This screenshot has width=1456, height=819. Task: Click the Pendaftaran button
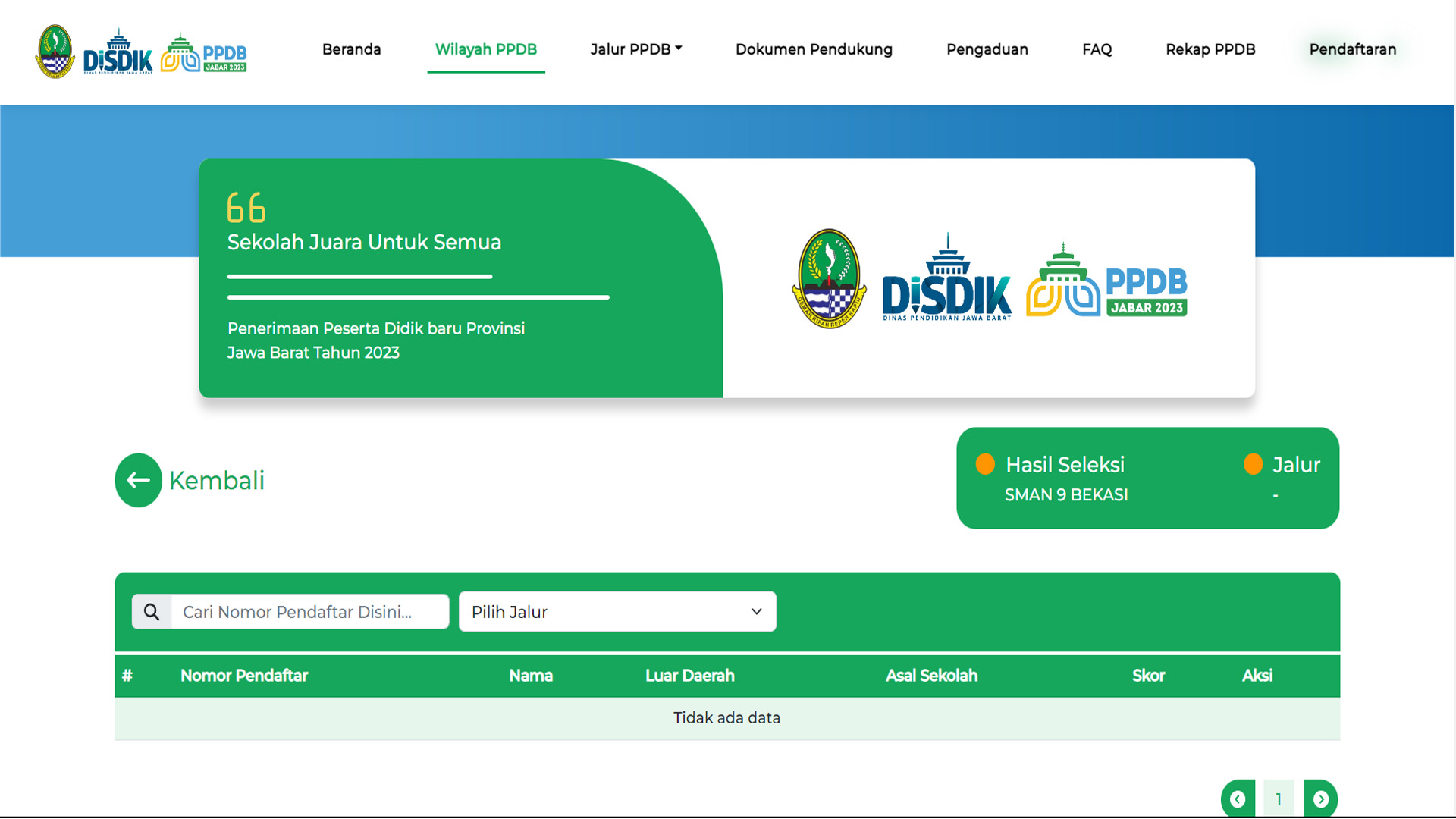1352,49
